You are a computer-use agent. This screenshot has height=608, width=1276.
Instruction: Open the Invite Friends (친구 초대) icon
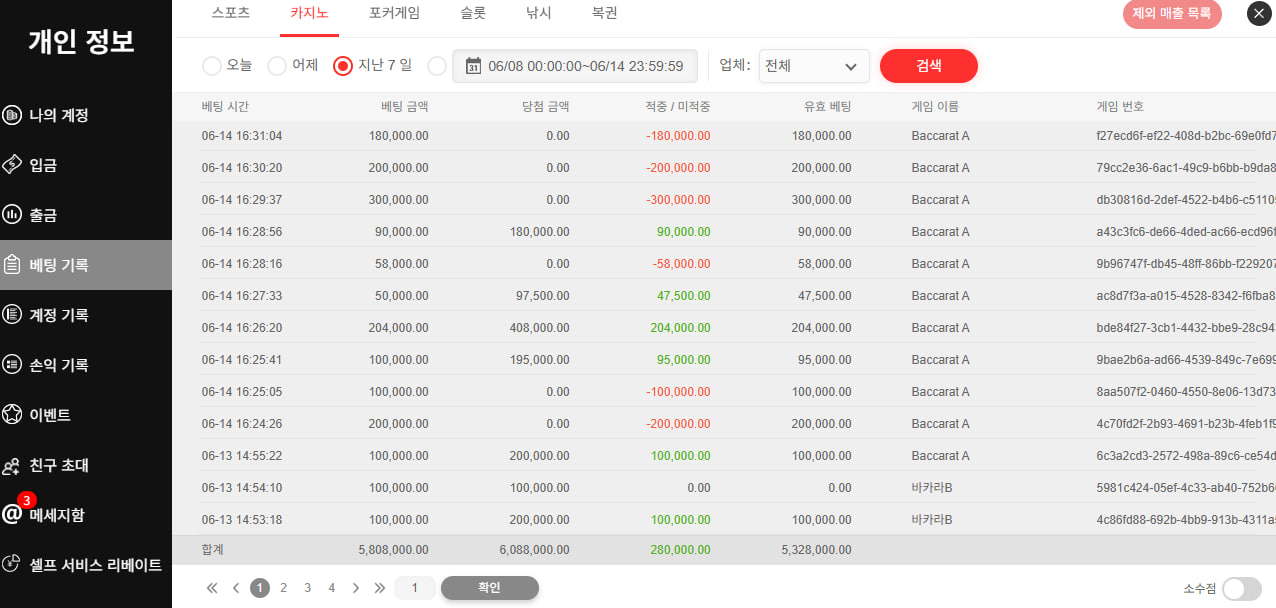(12, 466)
